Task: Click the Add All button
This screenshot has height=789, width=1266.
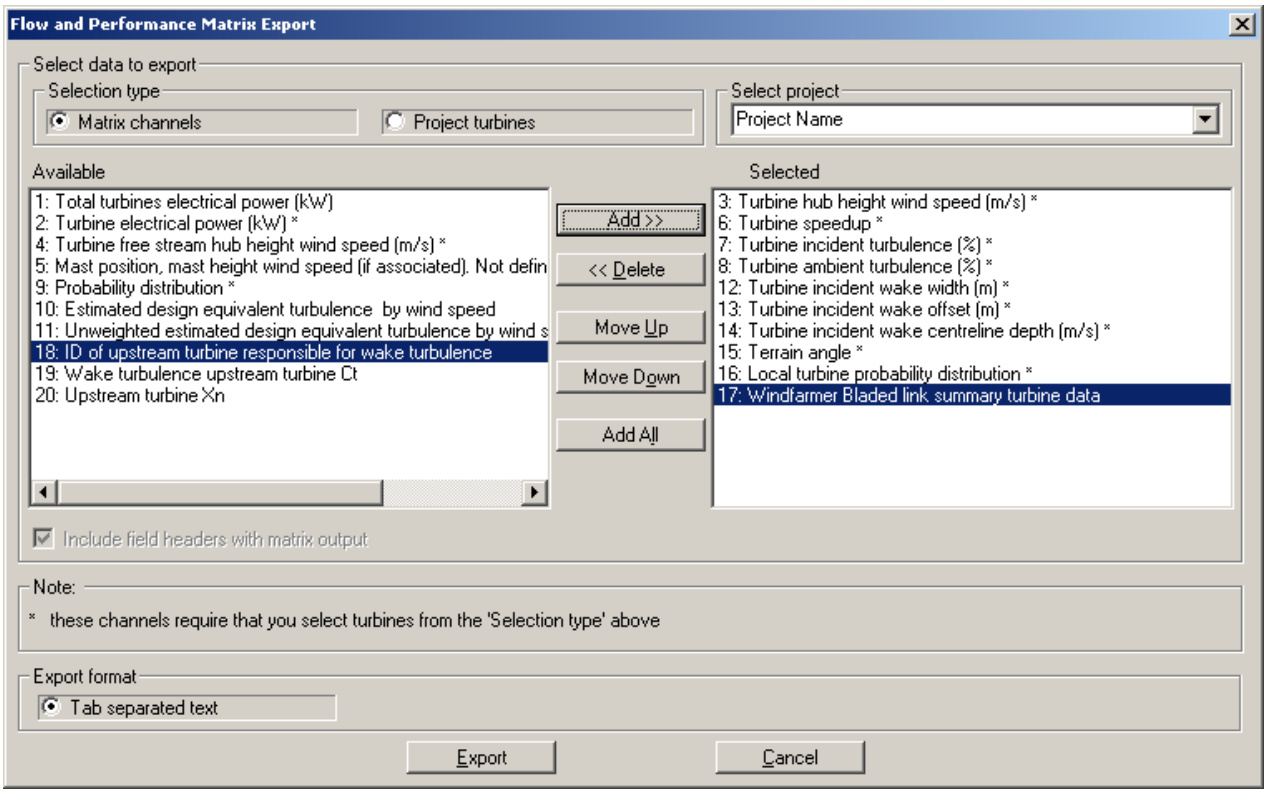Action: [x=630, y=435]
